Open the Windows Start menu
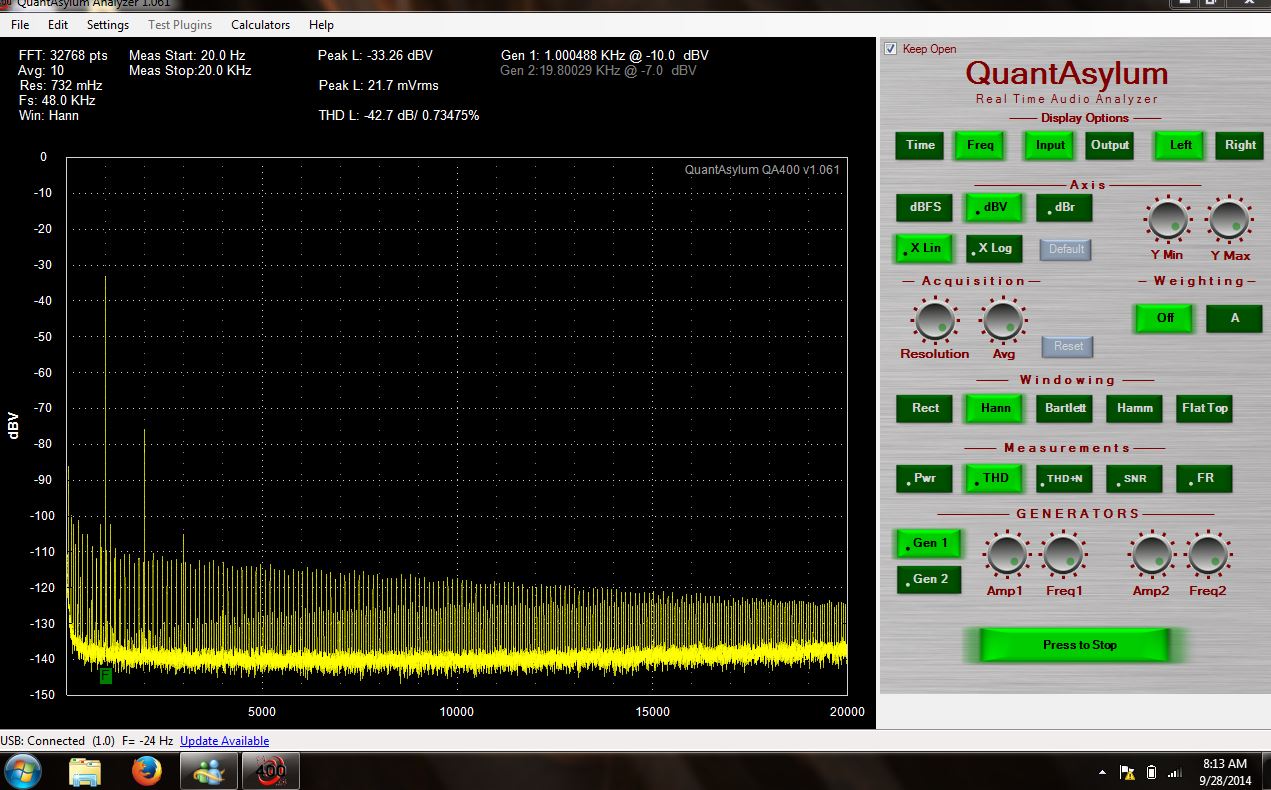This screenshot has width=1271, height=790. (23, 771)
